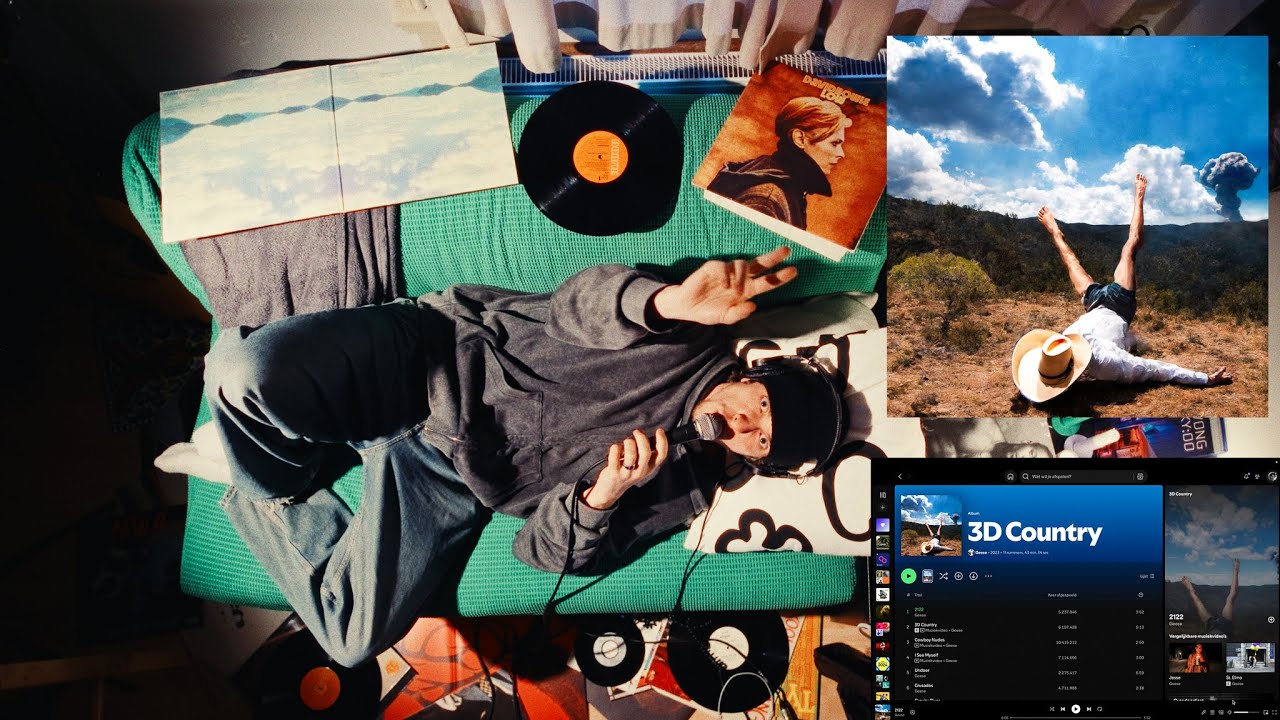This screenshot has width=1280, height=720.
Task: Seek on the playback progress bar
Action: coord(1075,718)
